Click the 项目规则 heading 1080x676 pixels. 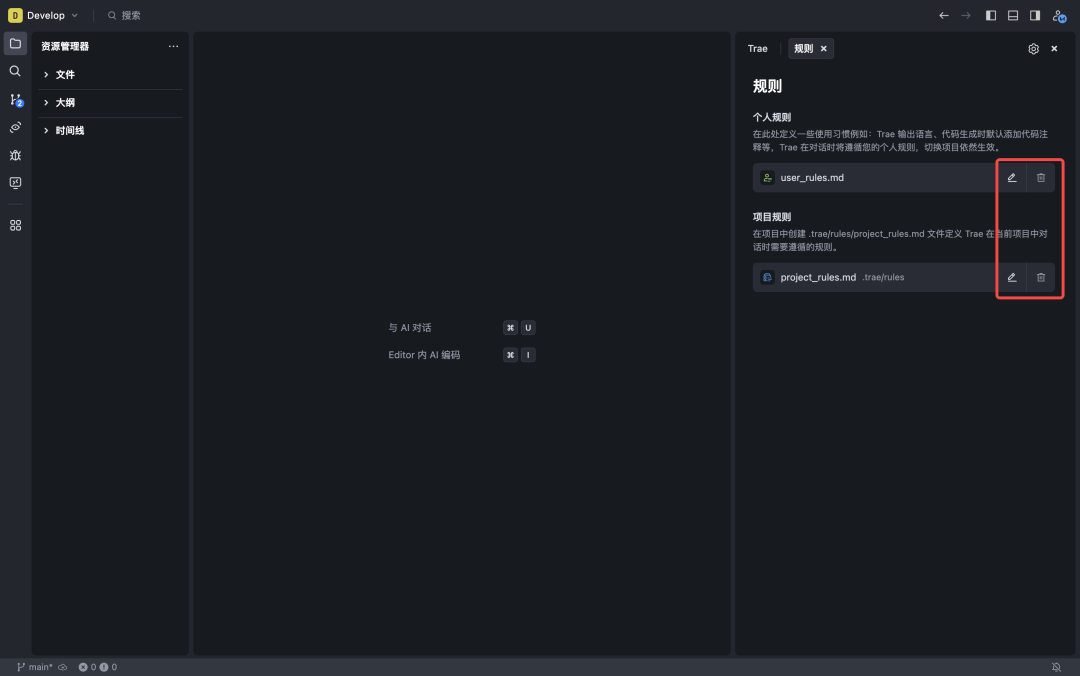(x=771, y=217)
